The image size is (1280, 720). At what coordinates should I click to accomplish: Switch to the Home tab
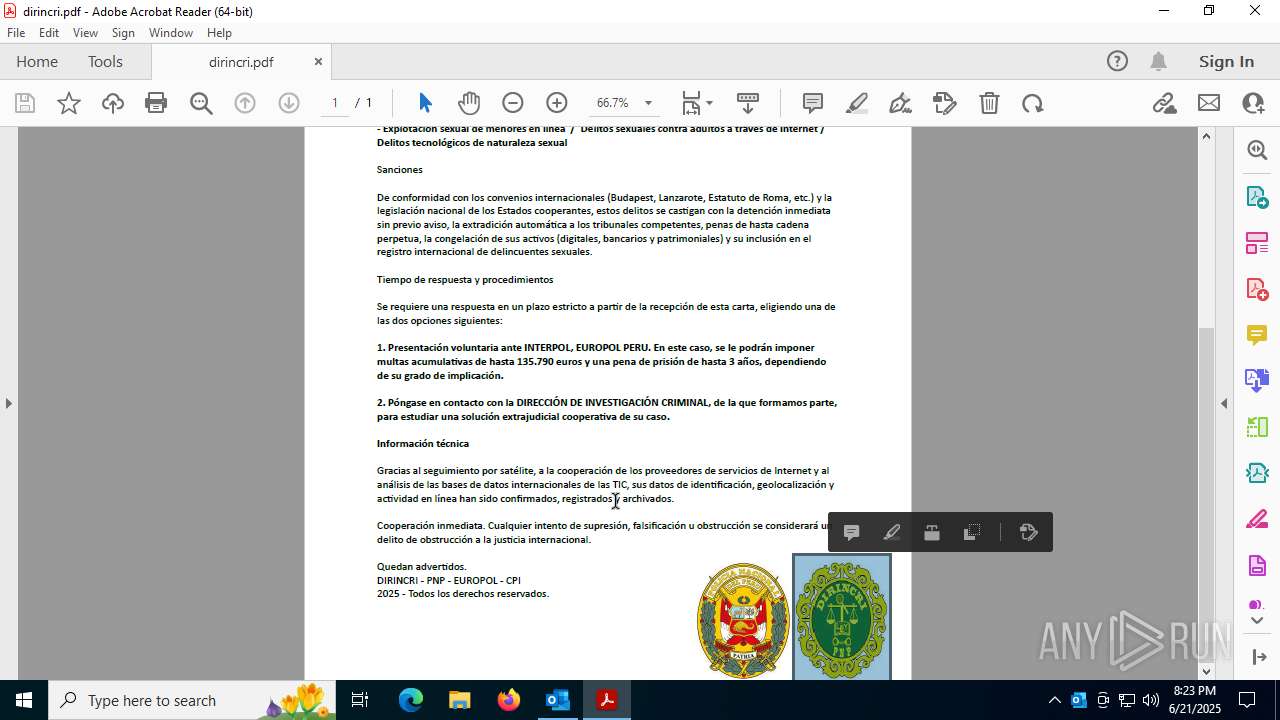tap(37, 61)
